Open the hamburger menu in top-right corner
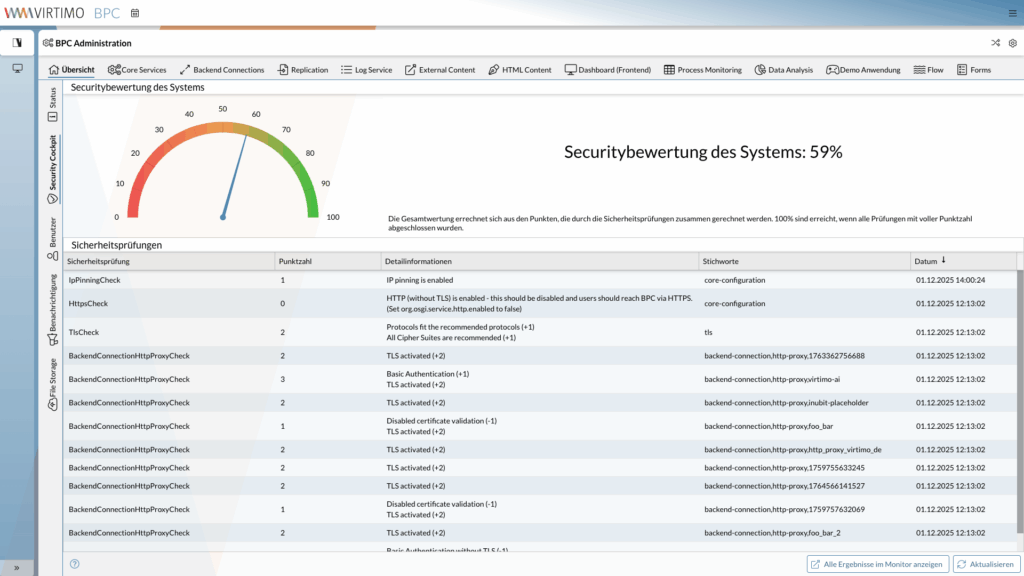Image resolution: width=1024 pixels, height=576 pixels. coord(1010,13)
